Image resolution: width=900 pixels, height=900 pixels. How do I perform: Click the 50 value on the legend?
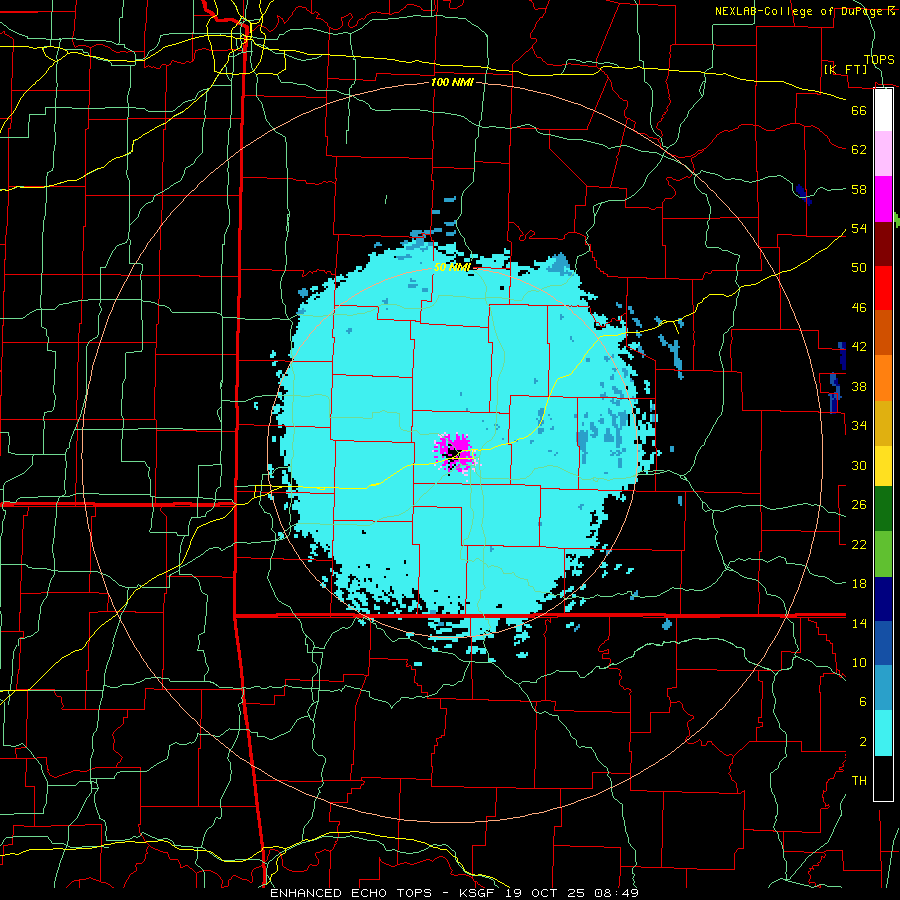859,268
